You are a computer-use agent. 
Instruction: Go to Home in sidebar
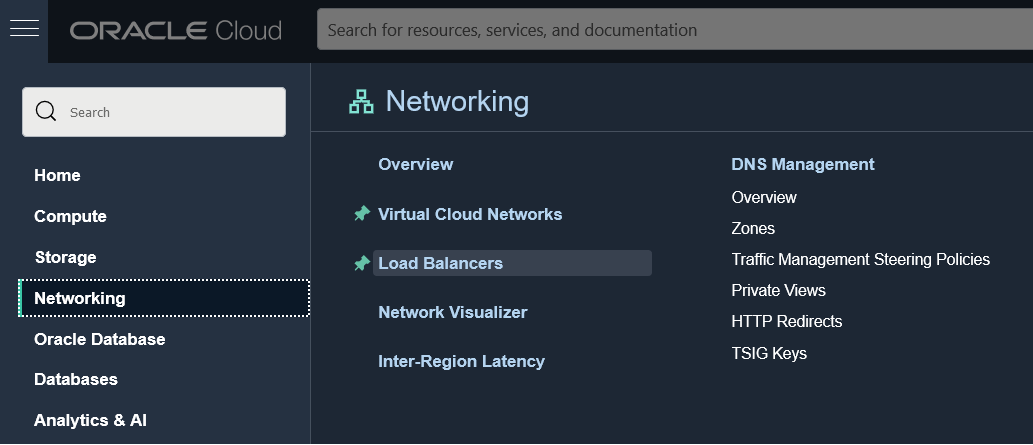[x=57, y=175]
